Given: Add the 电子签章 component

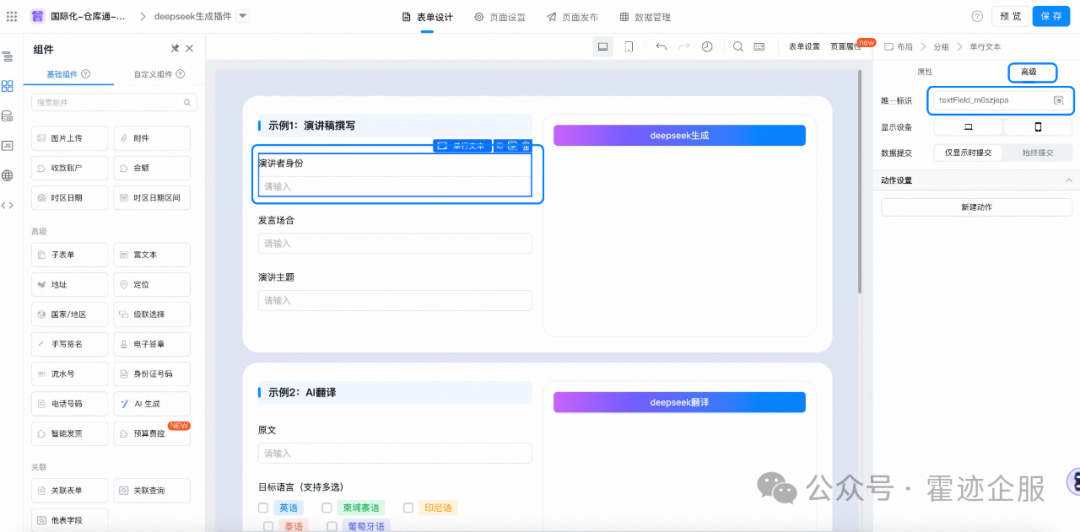Looking at the screenshot, I should pos(152,344).
